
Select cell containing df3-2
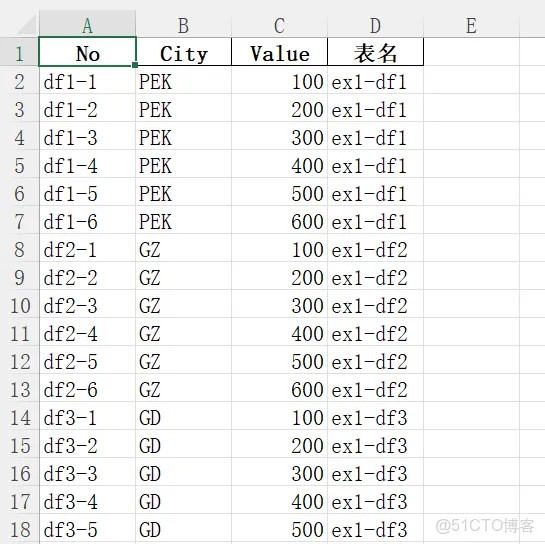coord(88,444)
